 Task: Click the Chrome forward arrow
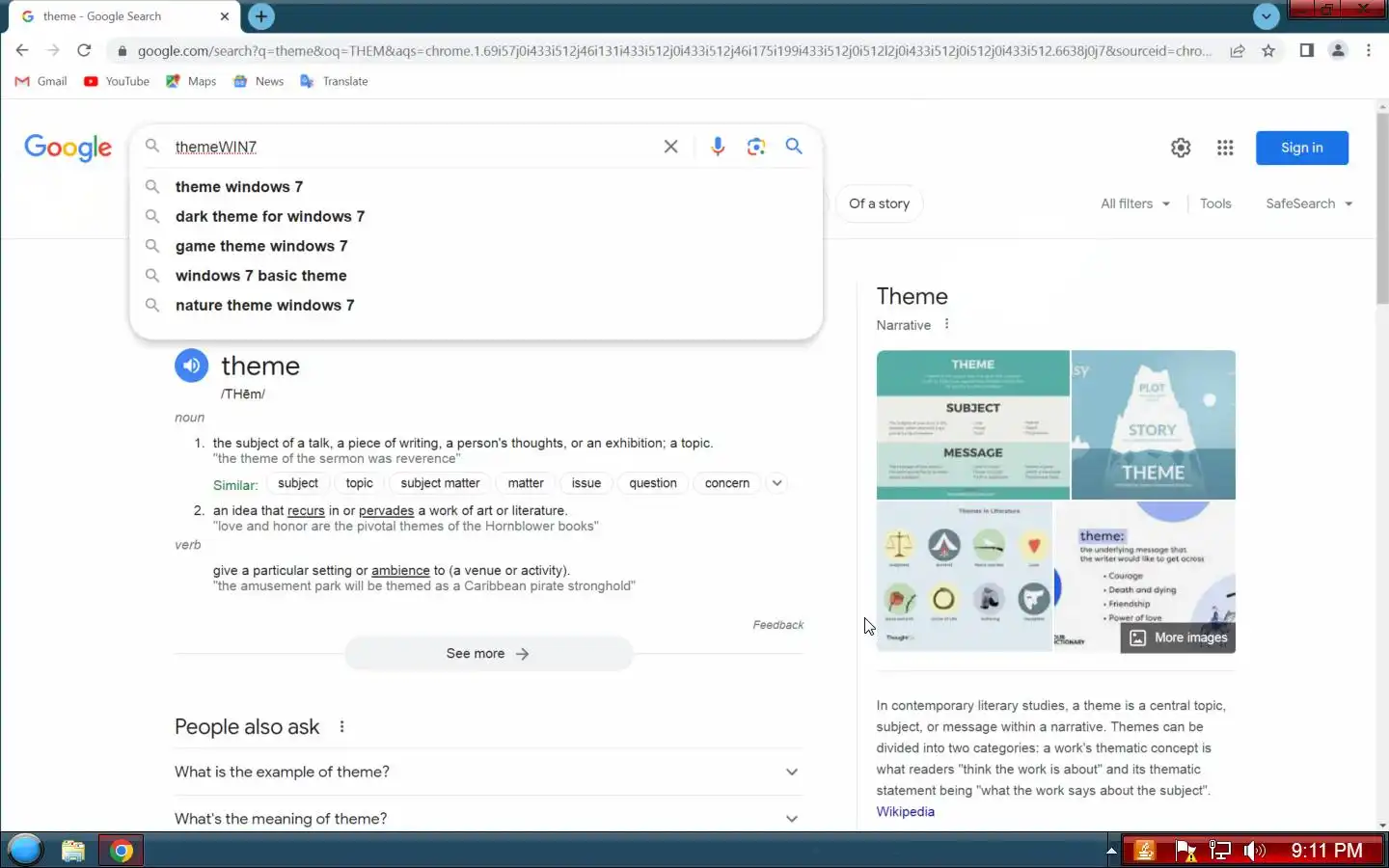pyautogui.click(x=53, y=50)
